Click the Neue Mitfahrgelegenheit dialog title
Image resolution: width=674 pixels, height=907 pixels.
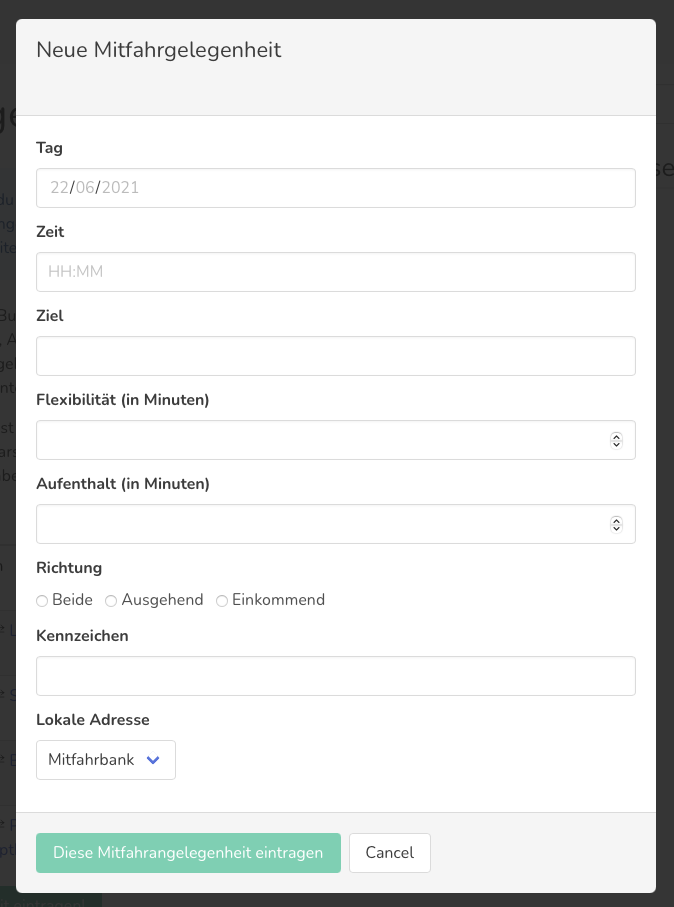[x=158, y=50]
